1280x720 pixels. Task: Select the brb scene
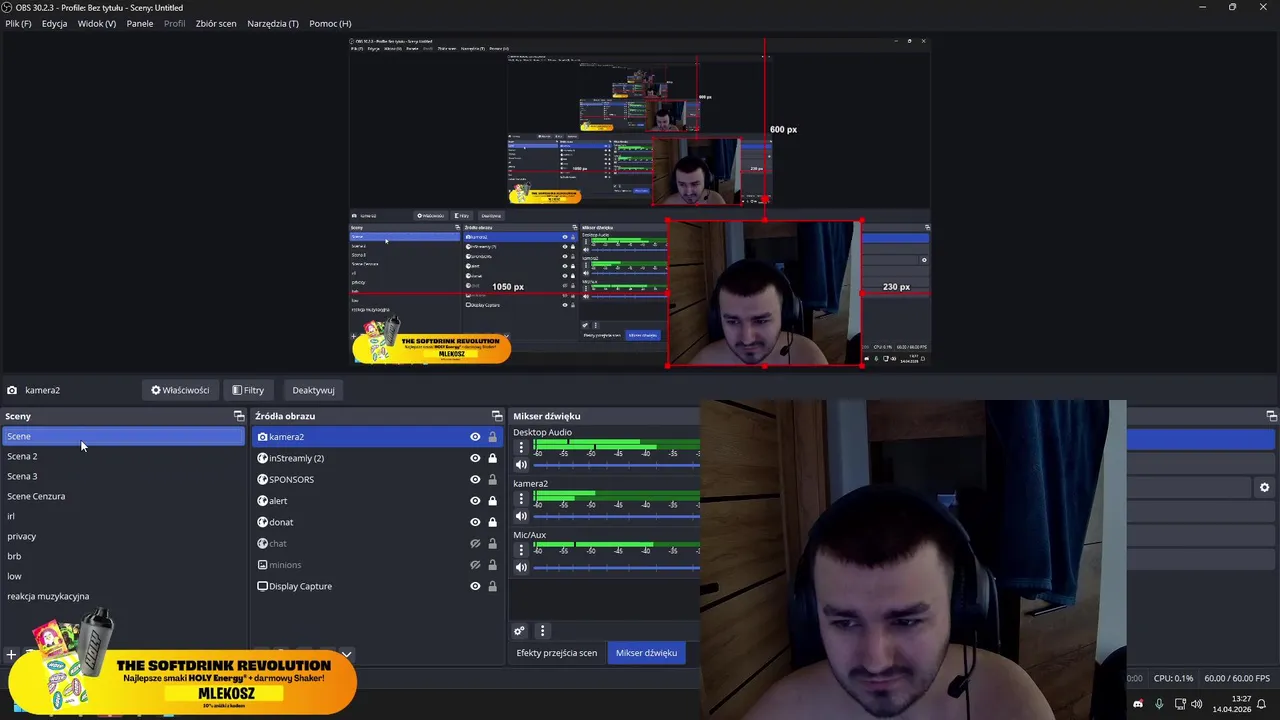tap(123, 556)
